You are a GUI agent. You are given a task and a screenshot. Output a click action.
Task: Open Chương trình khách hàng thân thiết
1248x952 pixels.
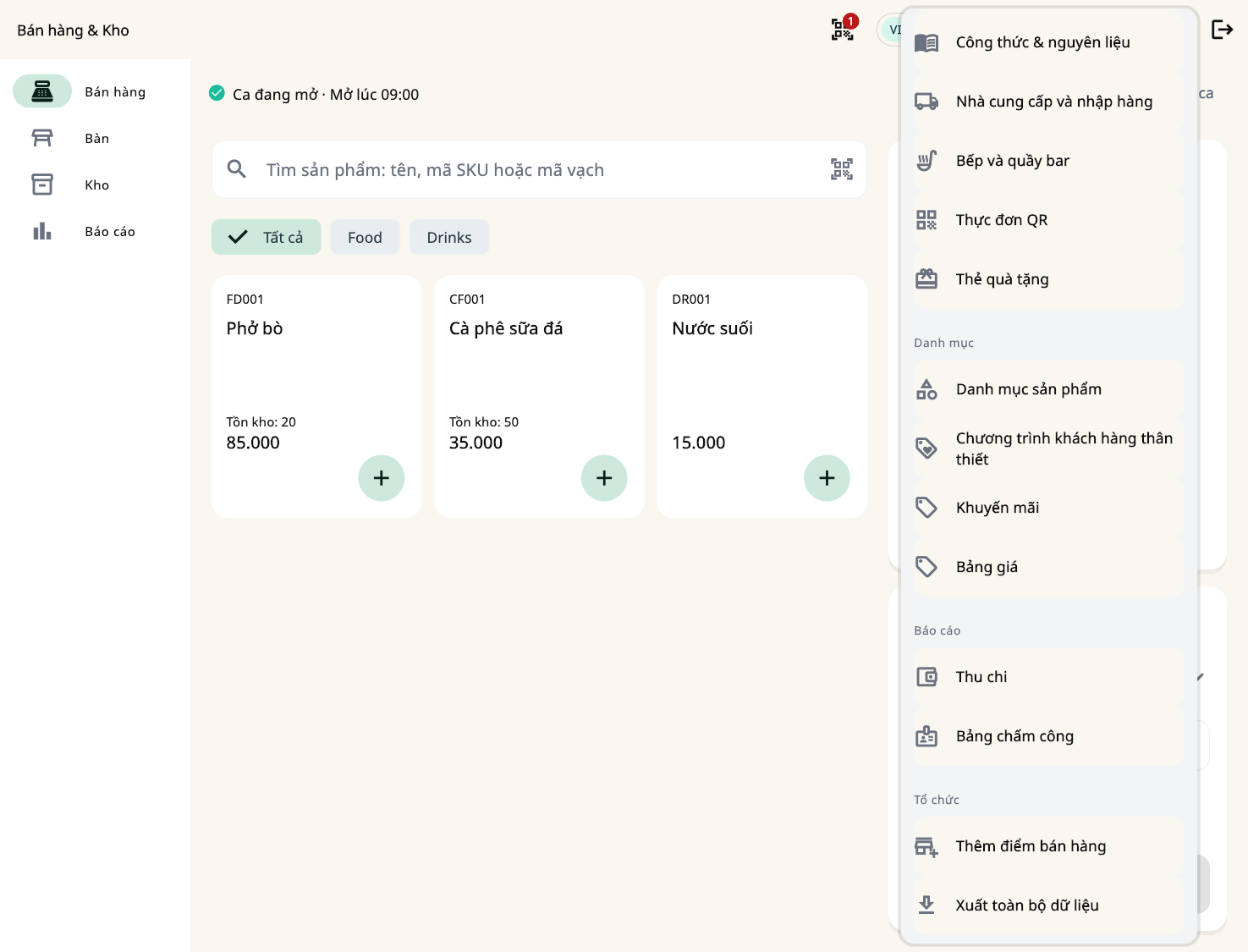coord(1048,448)
